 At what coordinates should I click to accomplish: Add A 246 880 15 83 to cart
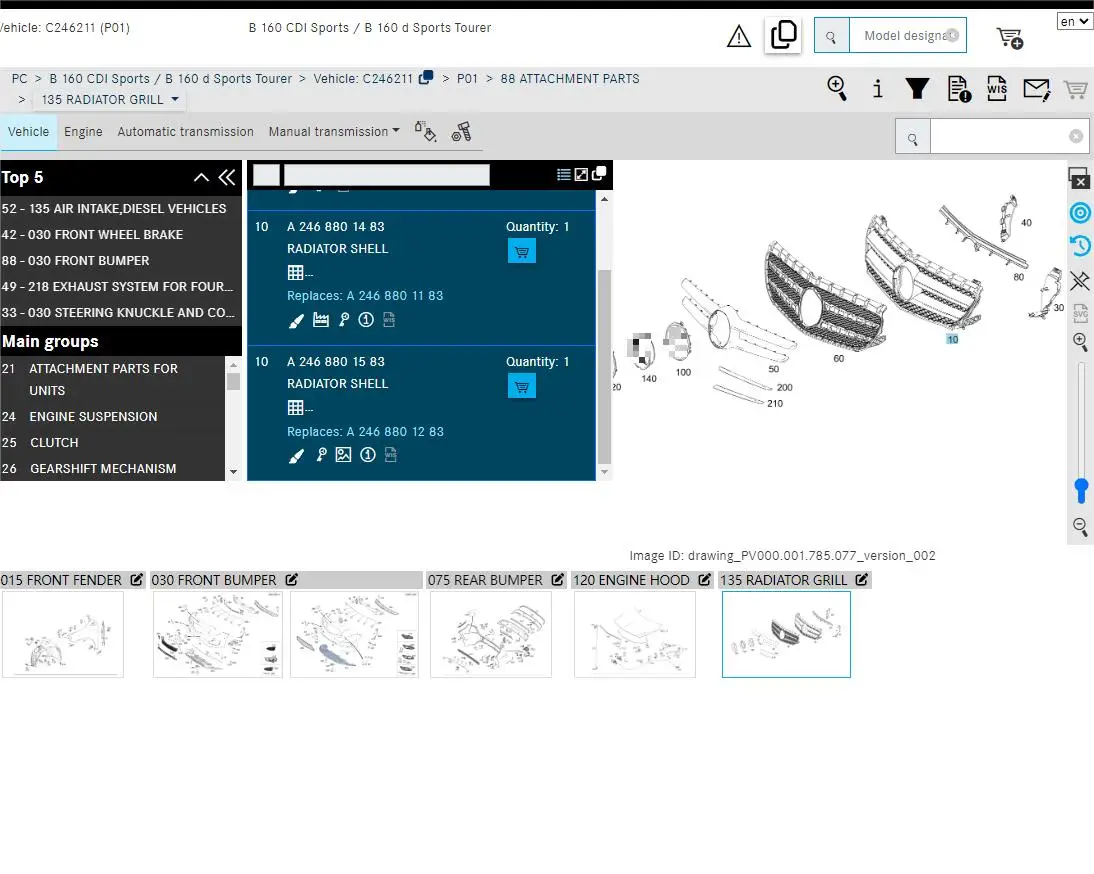522,386
